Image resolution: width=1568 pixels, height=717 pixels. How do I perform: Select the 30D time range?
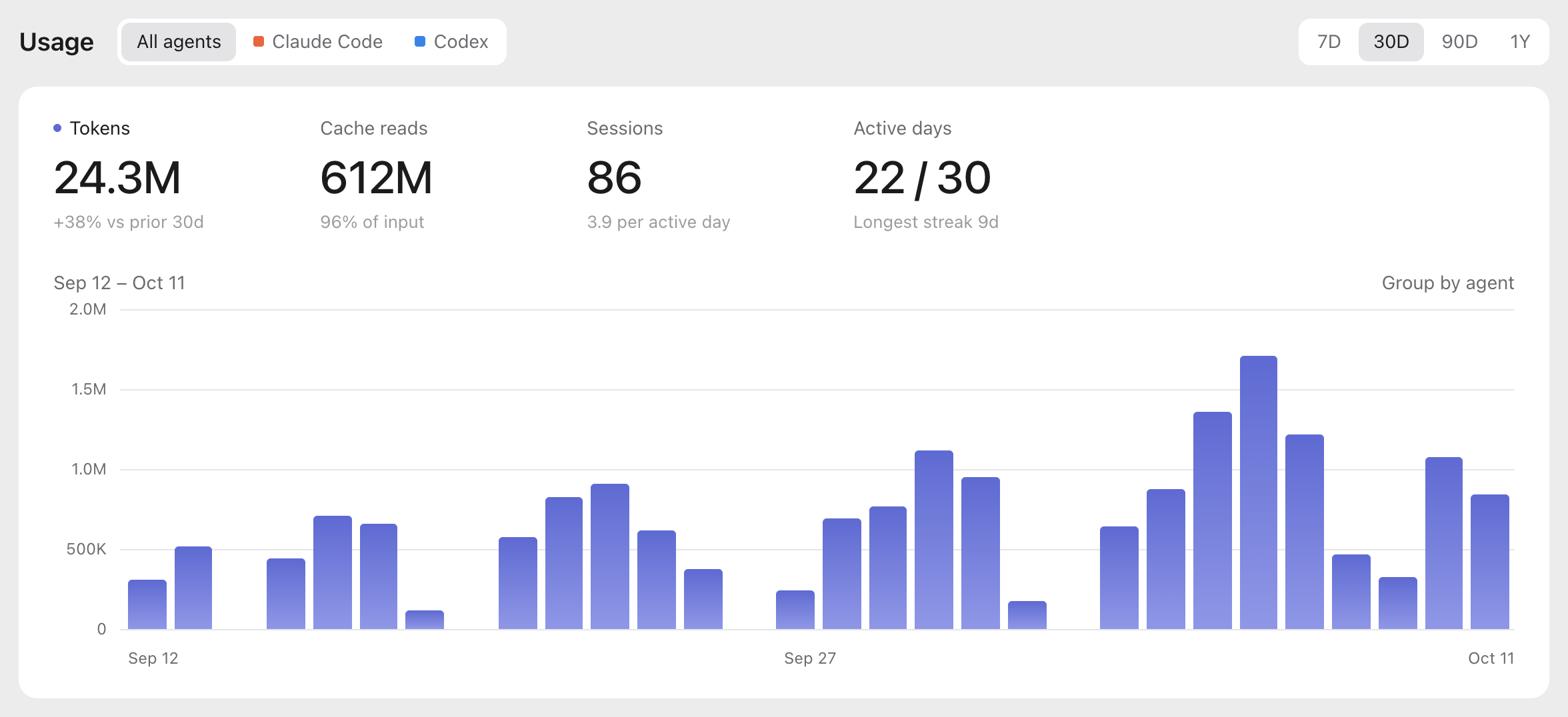point(1391,42)
